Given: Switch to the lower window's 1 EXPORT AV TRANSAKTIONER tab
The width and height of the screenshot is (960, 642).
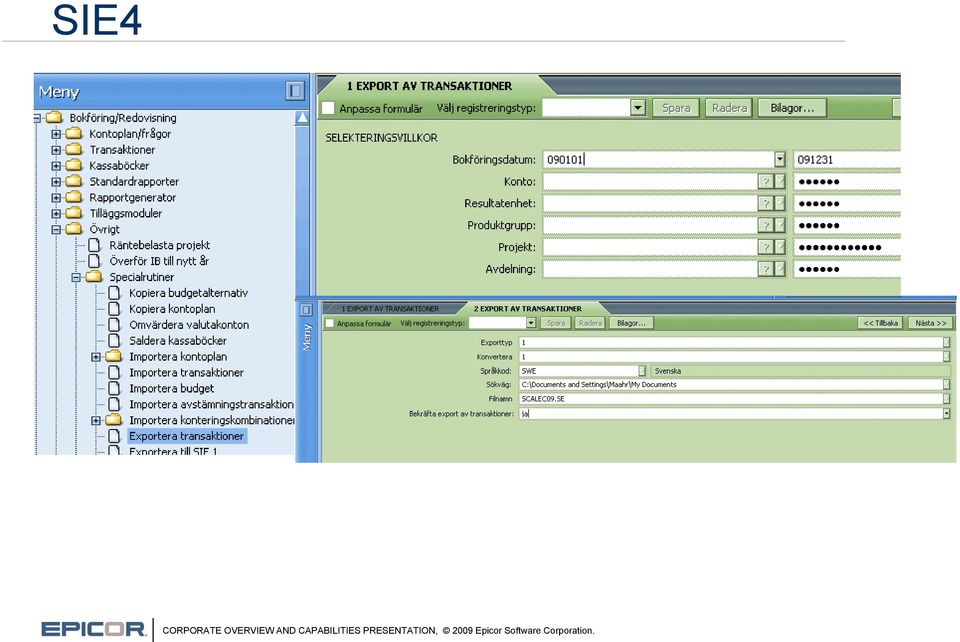Looking at the screenshot, I should [x=390, y=308].
